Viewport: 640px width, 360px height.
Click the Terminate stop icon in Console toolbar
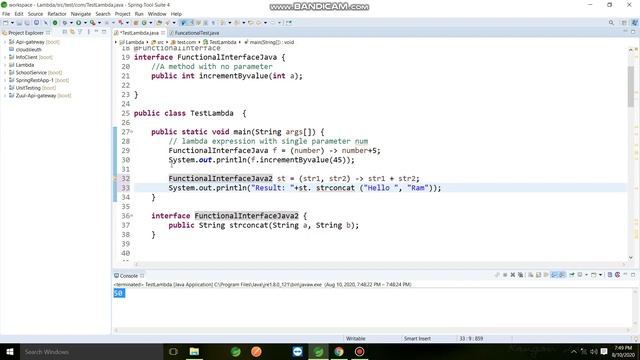[x=505, y=275]
